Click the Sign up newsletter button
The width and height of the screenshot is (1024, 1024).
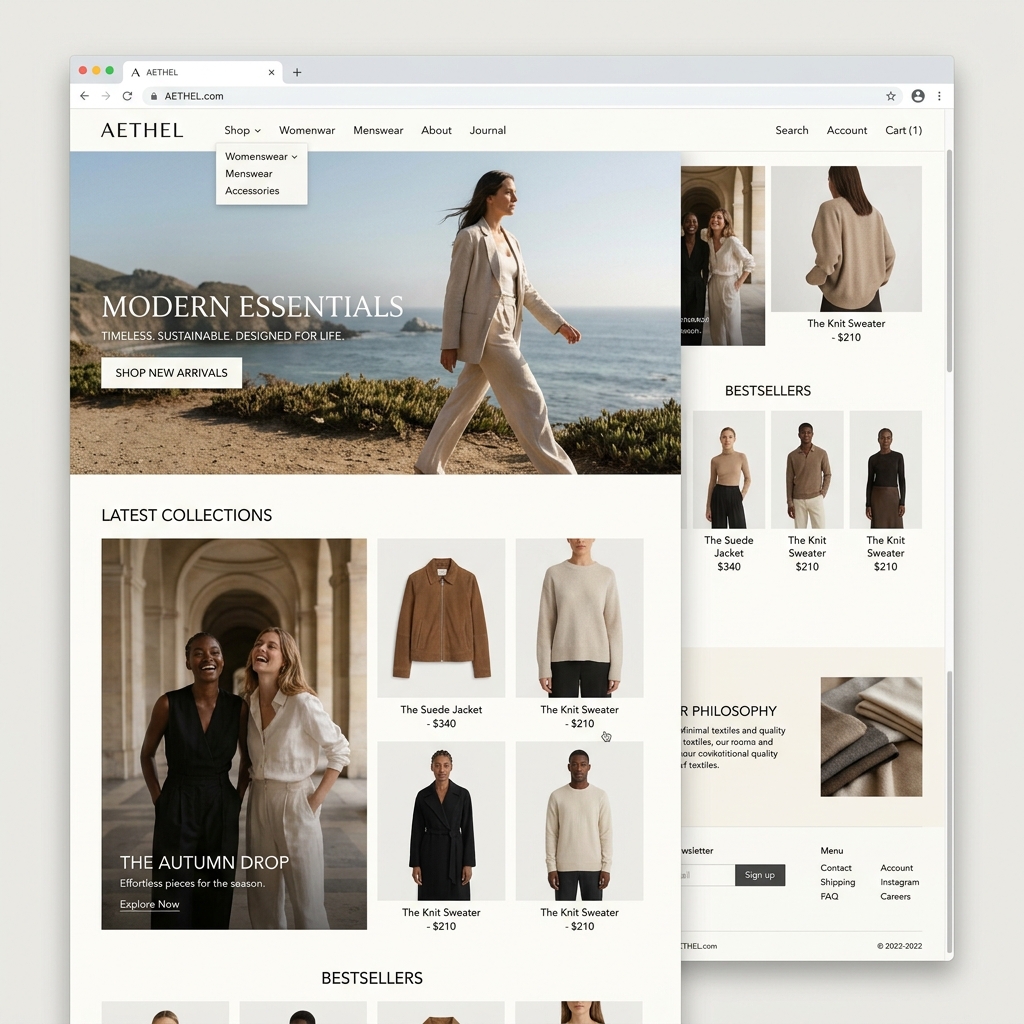(760, 875)
